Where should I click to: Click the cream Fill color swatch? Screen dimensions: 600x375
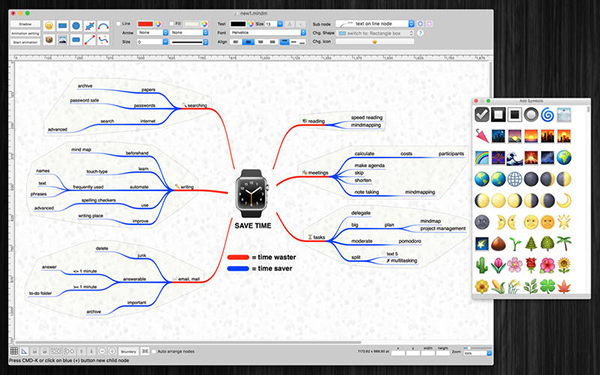point(192,24)
